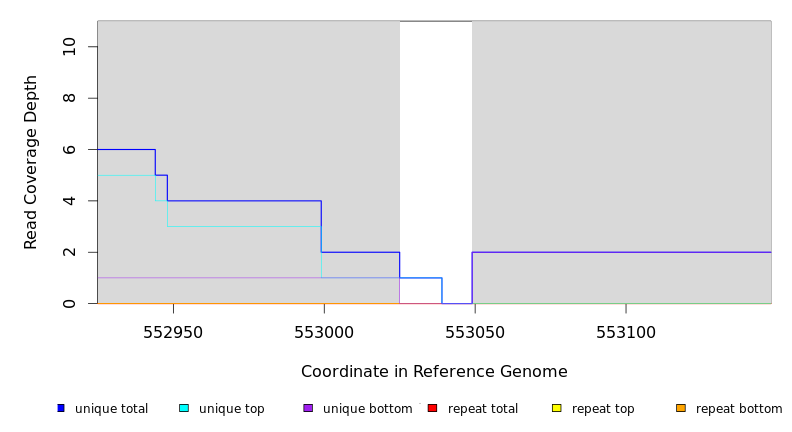Click the yellow repeat top legend swatch
This screenshot has width=792, height=432.
click(x=557, y=408)
